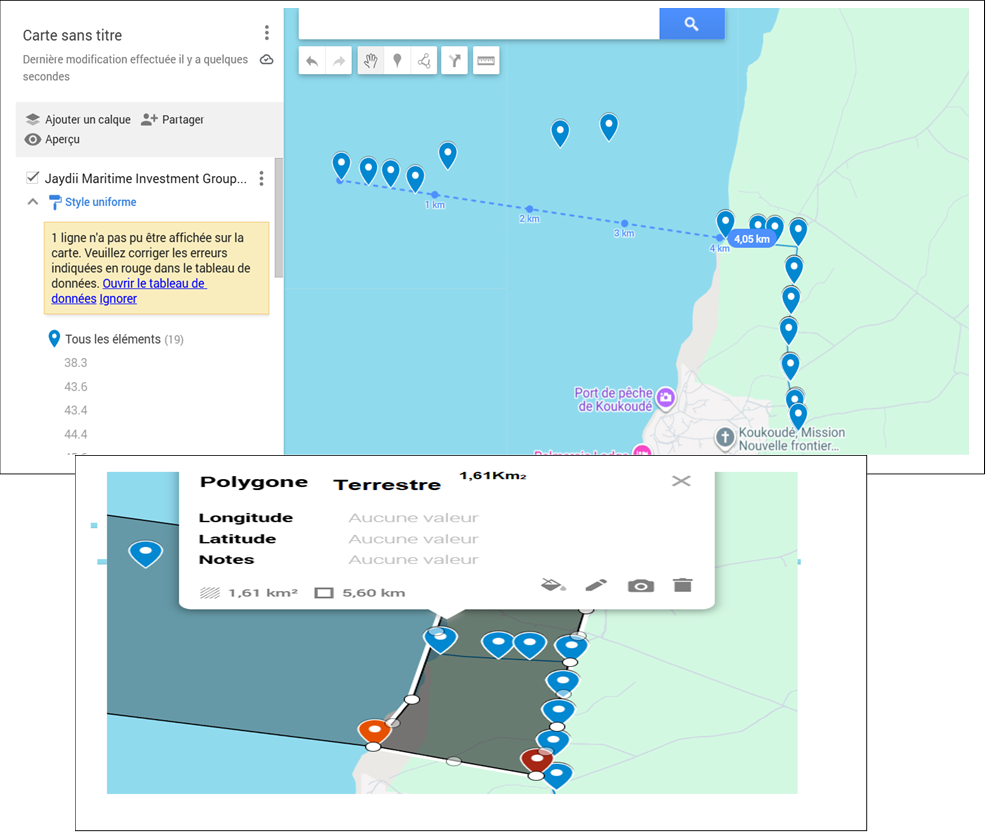Image resolution: width=987 pixels, height=833 pixels.
Task: Open Aperçu map preview
Action: point(52,139)
